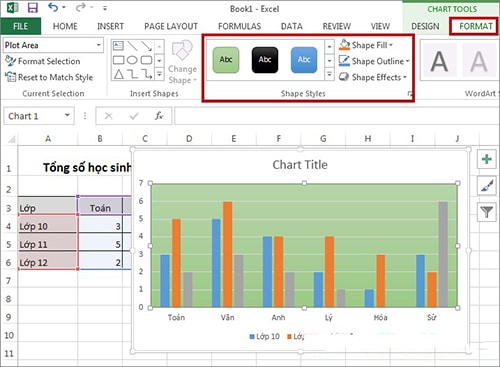Expand the Name Box dropdown
This screenshot has width=500, height=367.
coord(67,116)
